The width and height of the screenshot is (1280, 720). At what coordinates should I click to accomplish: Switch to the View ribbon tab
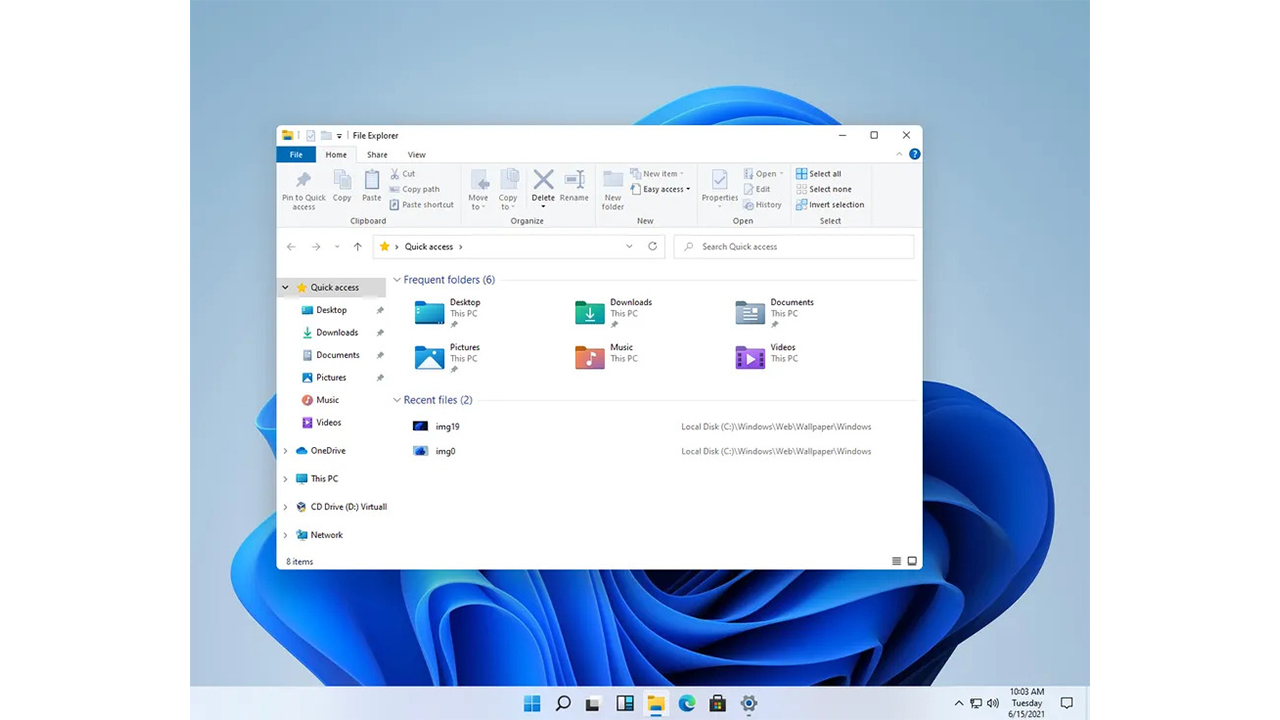pos(416,155)
